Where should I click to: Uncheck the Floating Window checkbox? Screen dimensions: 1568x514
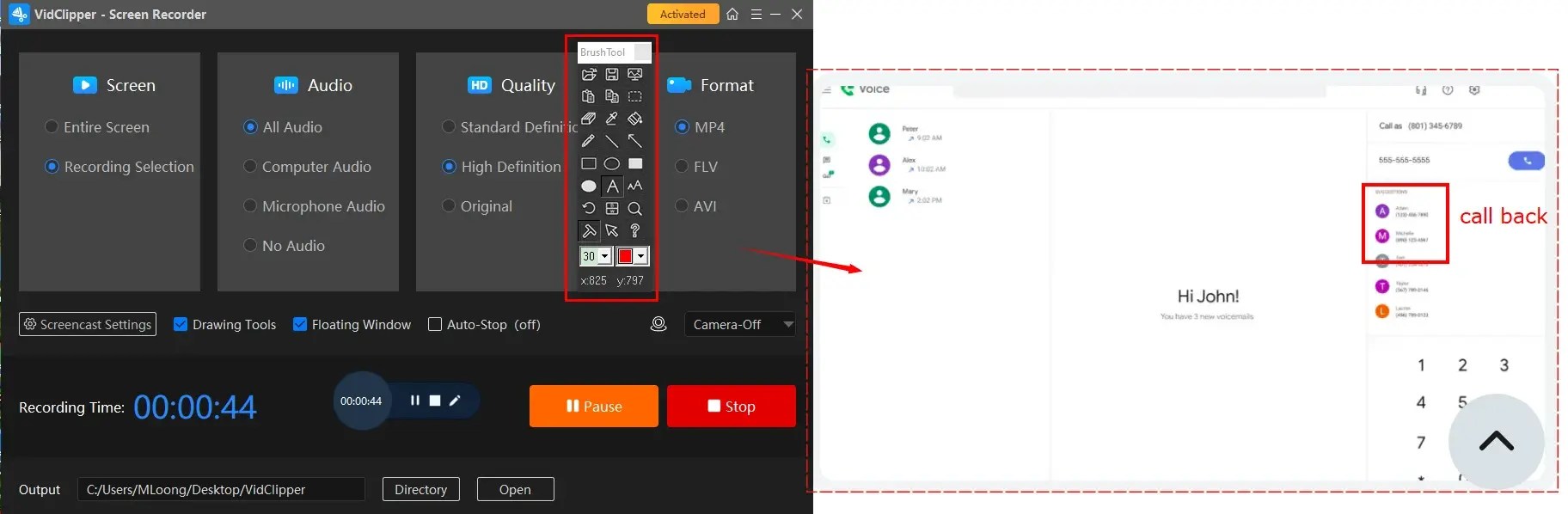pyautogui.click(x=300, y=324)
